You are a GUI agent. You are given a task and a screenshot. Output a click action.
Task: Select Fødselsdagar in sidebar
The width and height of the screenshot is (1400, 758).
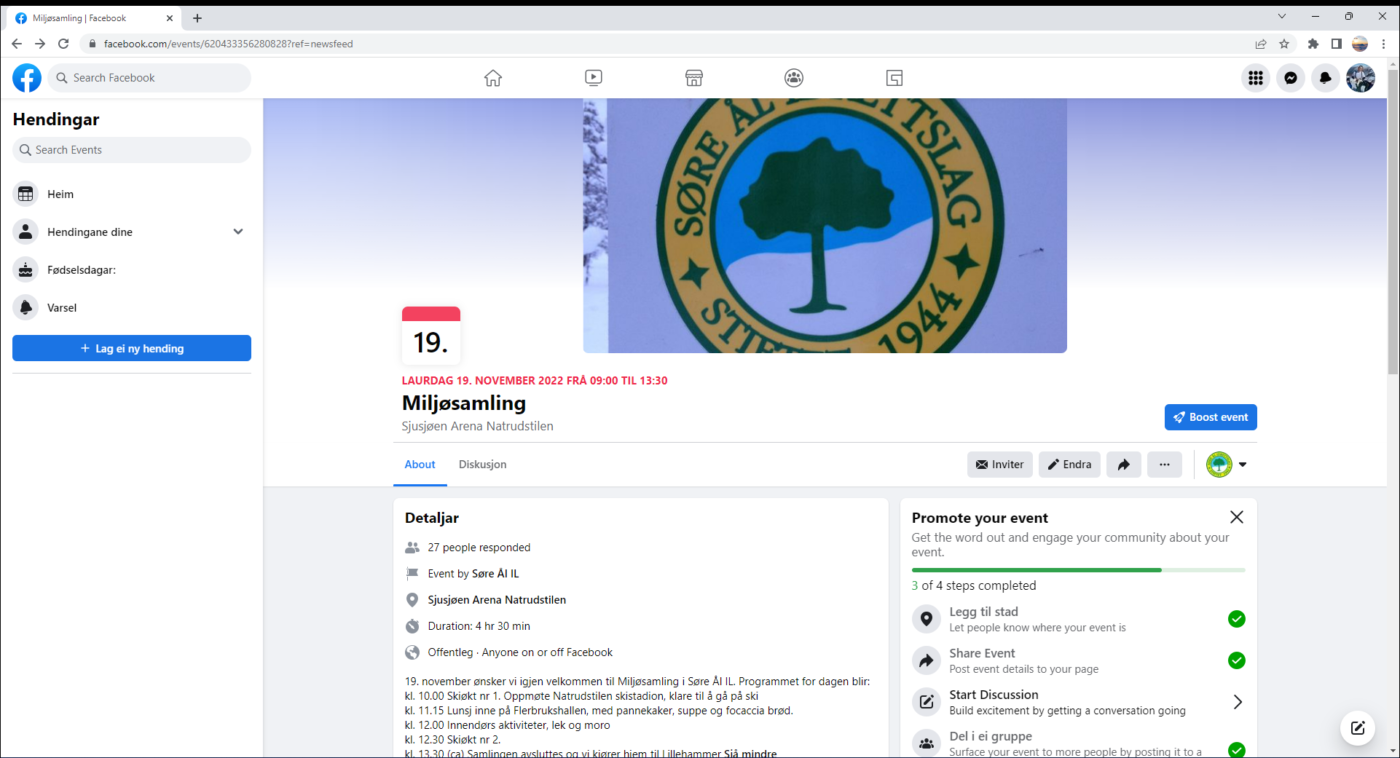(x=132, y=270)
